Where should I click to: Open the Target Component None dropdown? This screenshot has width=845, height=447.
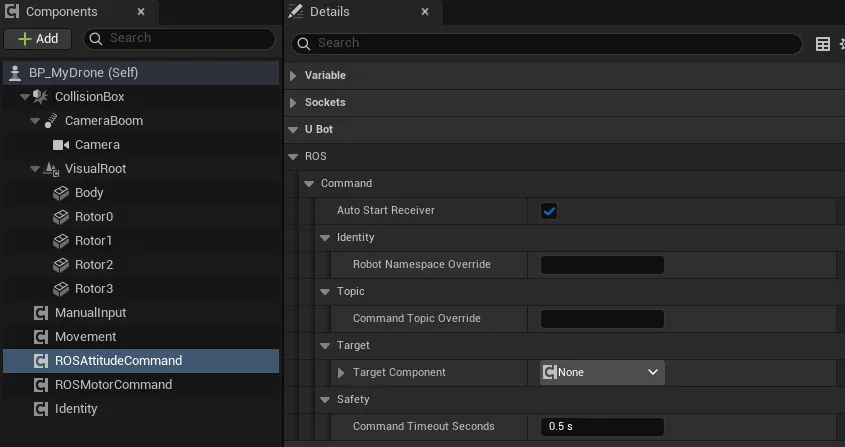(602, 373)
